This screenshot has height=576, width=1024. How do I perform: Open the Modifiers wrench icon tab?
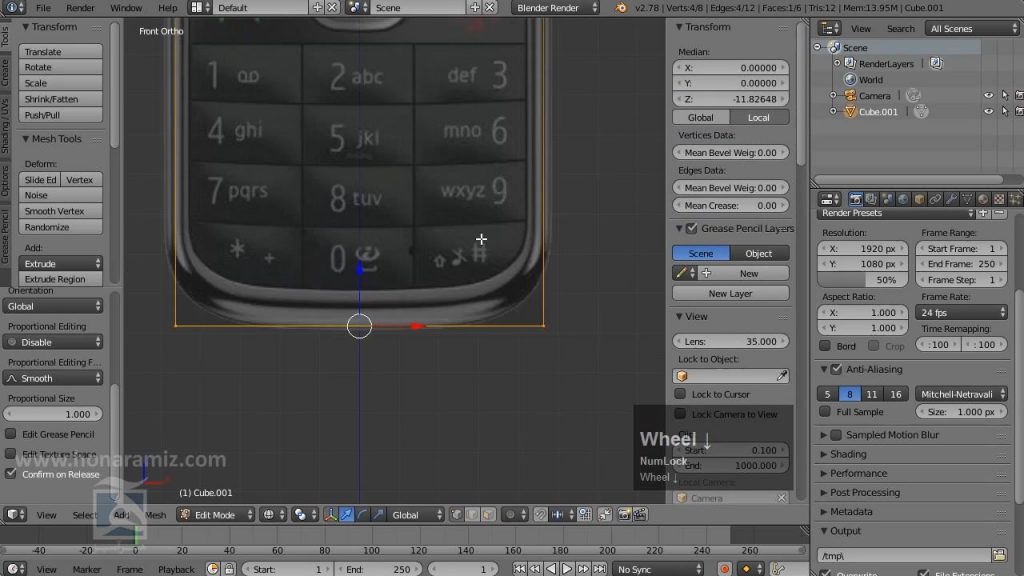(x=952, y=199)
